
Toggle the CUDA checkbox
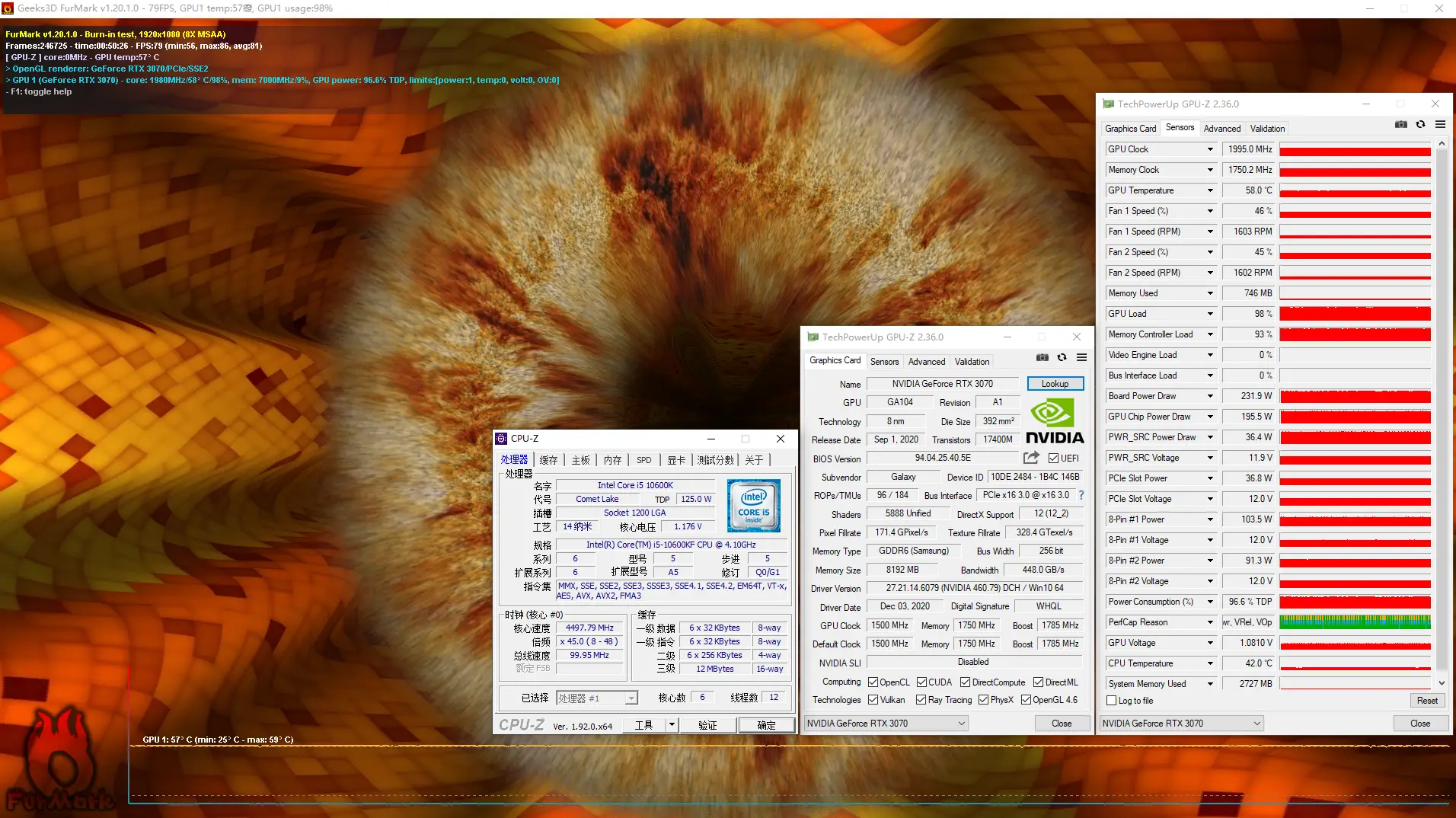point(921,682)
